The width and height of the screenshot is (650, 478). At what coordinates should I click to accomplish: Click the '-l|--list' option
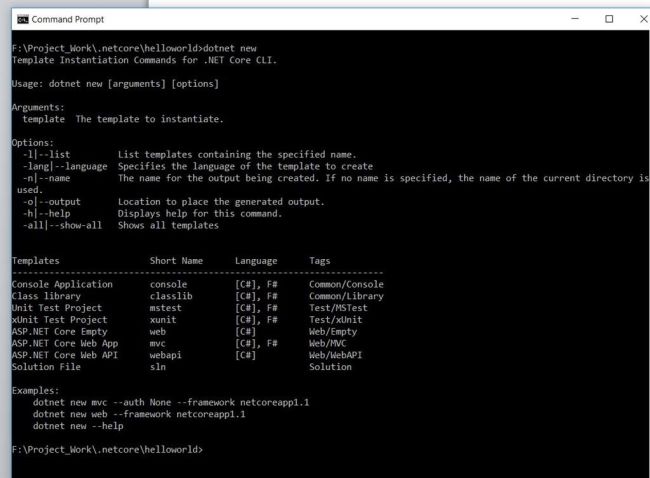tap(46, 155)
